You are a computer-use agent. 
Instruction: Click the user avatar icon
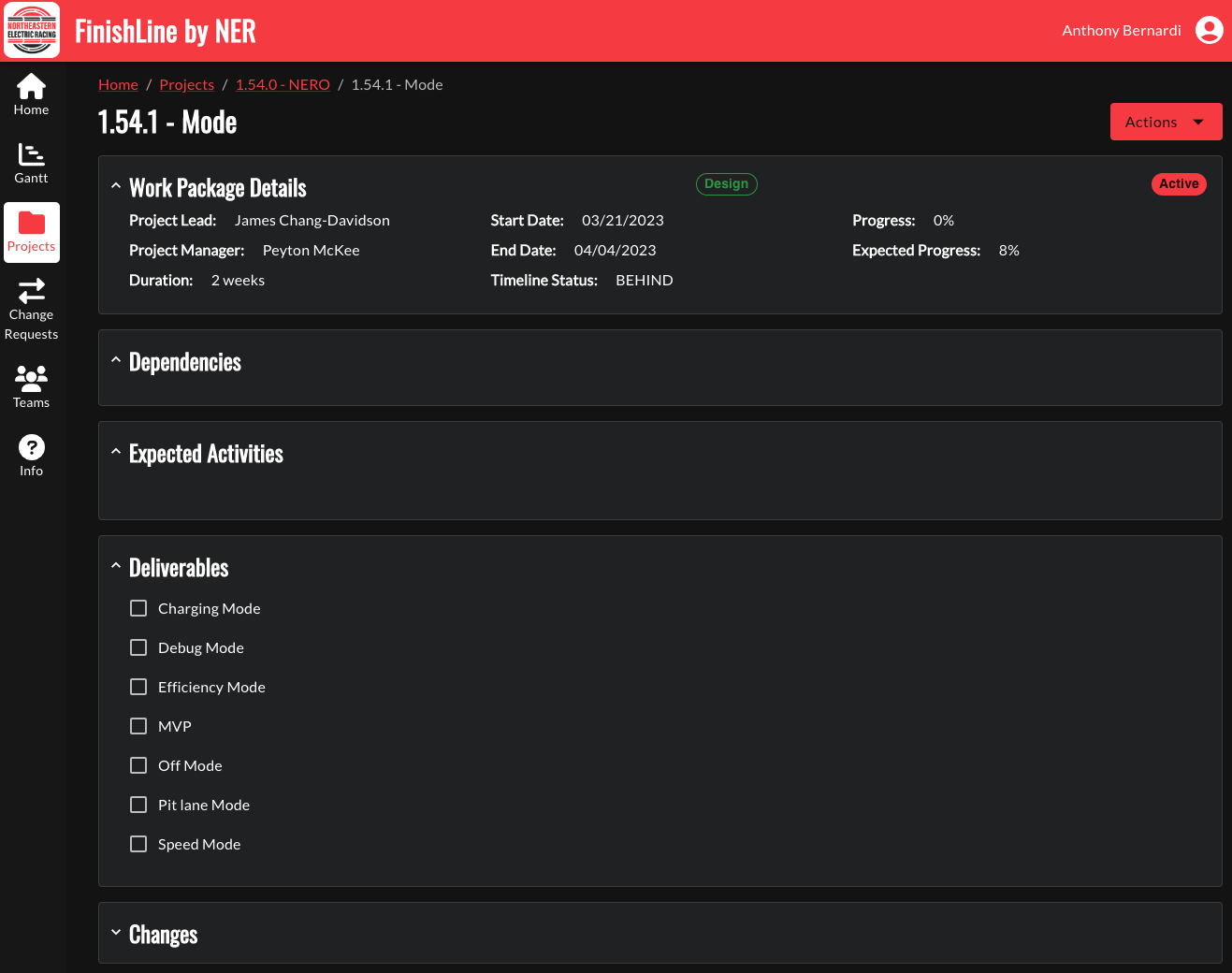point(1209,30)
